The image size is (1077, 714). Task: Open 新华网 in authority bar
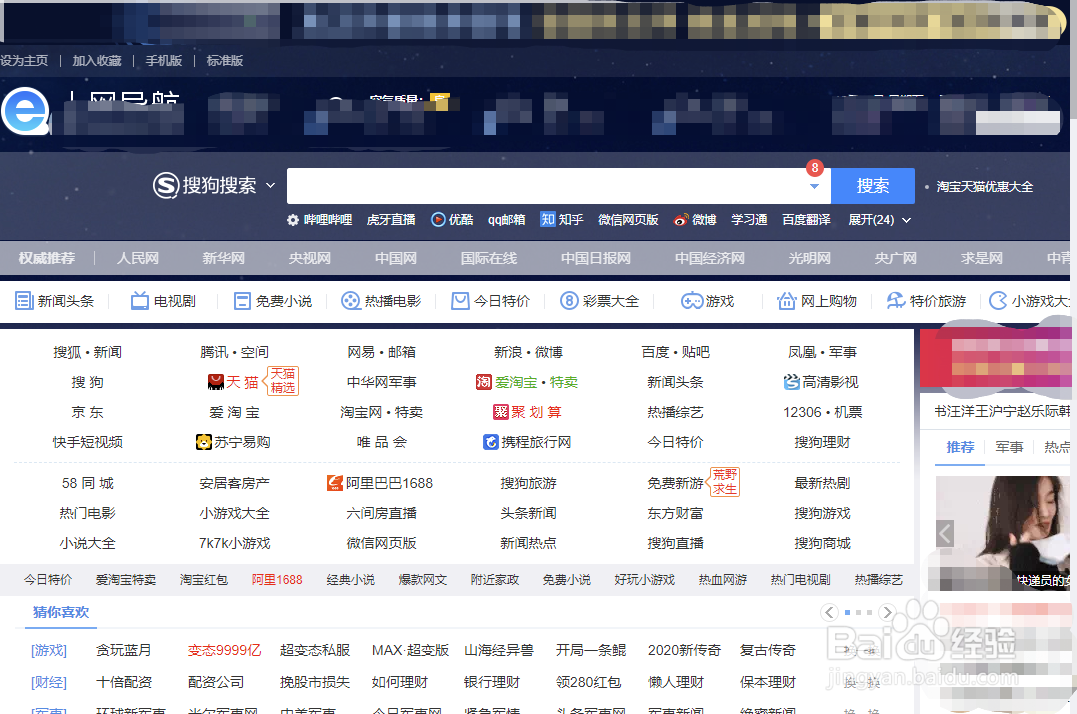(223, 258)
